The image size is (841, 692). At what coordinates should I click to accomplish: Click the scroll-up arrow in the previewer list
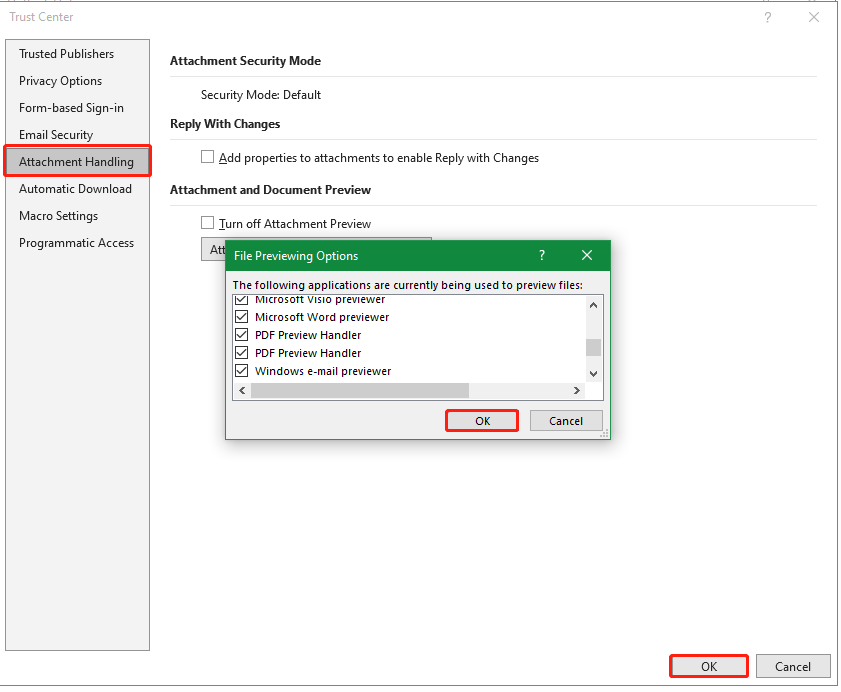click(593, 304)
